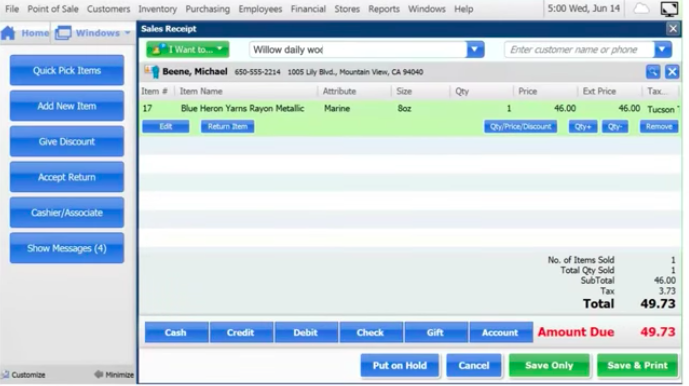
Task: Click the Home house icon
Action: (8, 33)
